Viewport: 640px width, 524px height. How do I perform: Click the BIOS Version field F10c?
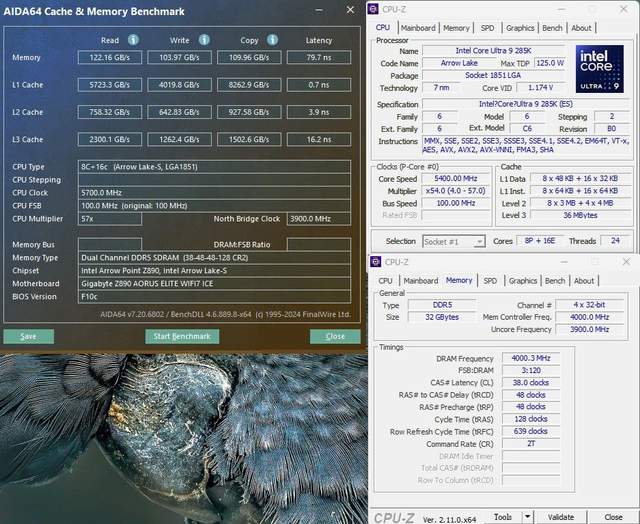(x=214, y=297)
